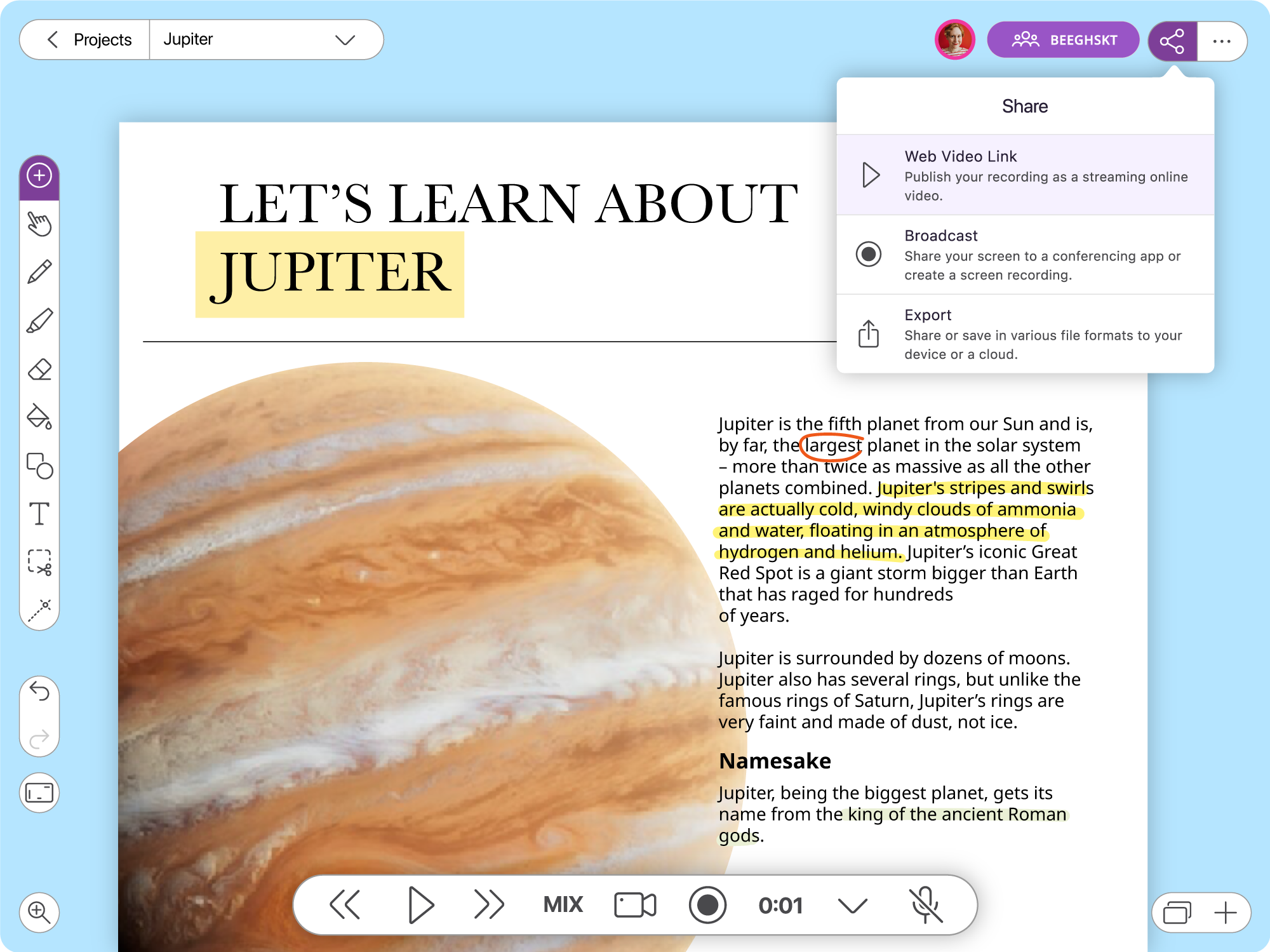
Task: Expand the recording timeline chevron
Action: click(x=852, y=905)
